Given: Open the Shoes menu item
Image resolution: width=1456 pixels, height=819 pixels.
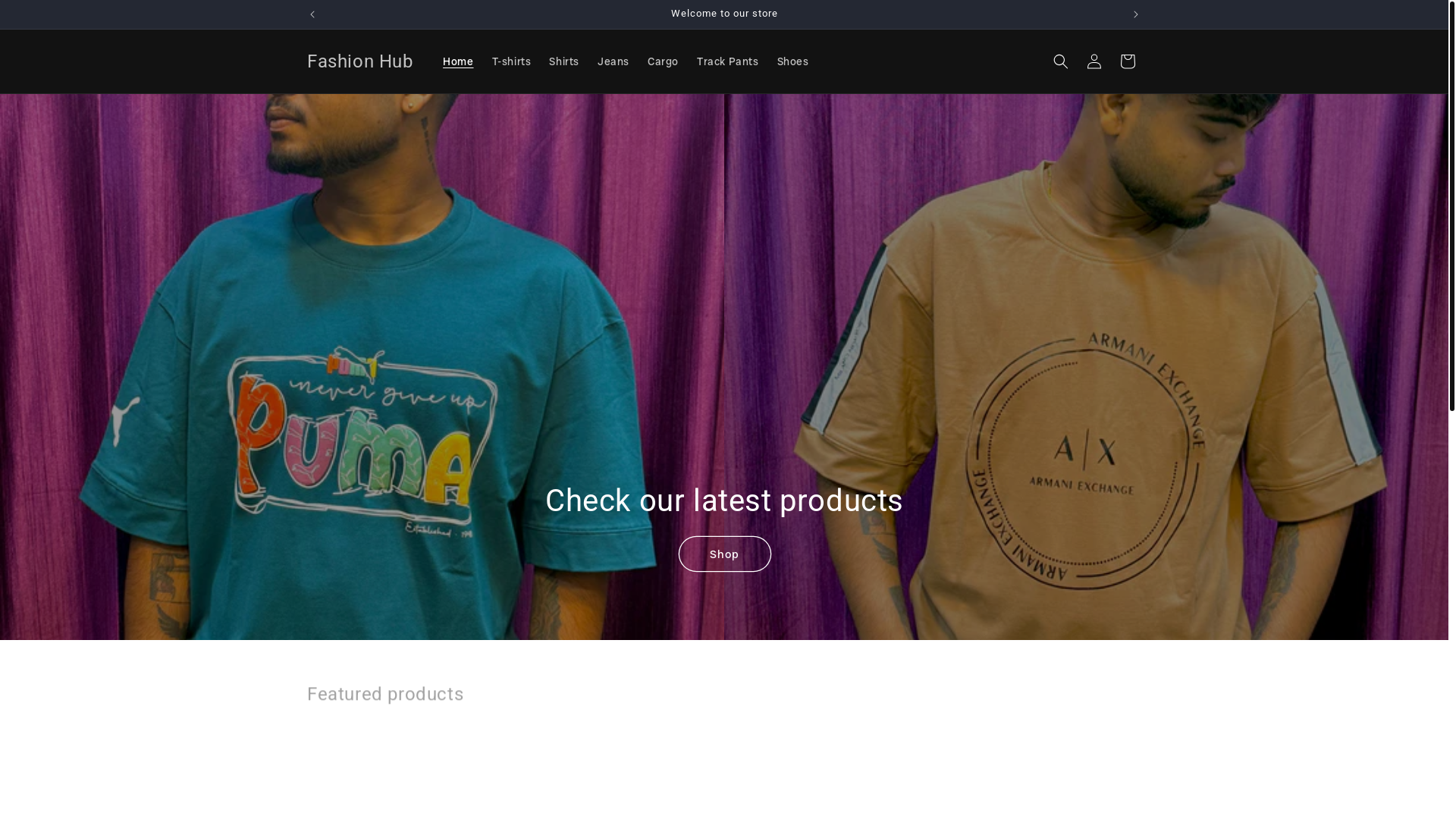Looking at the screenshot, I should pyautogui.click(x=792, y=61).
